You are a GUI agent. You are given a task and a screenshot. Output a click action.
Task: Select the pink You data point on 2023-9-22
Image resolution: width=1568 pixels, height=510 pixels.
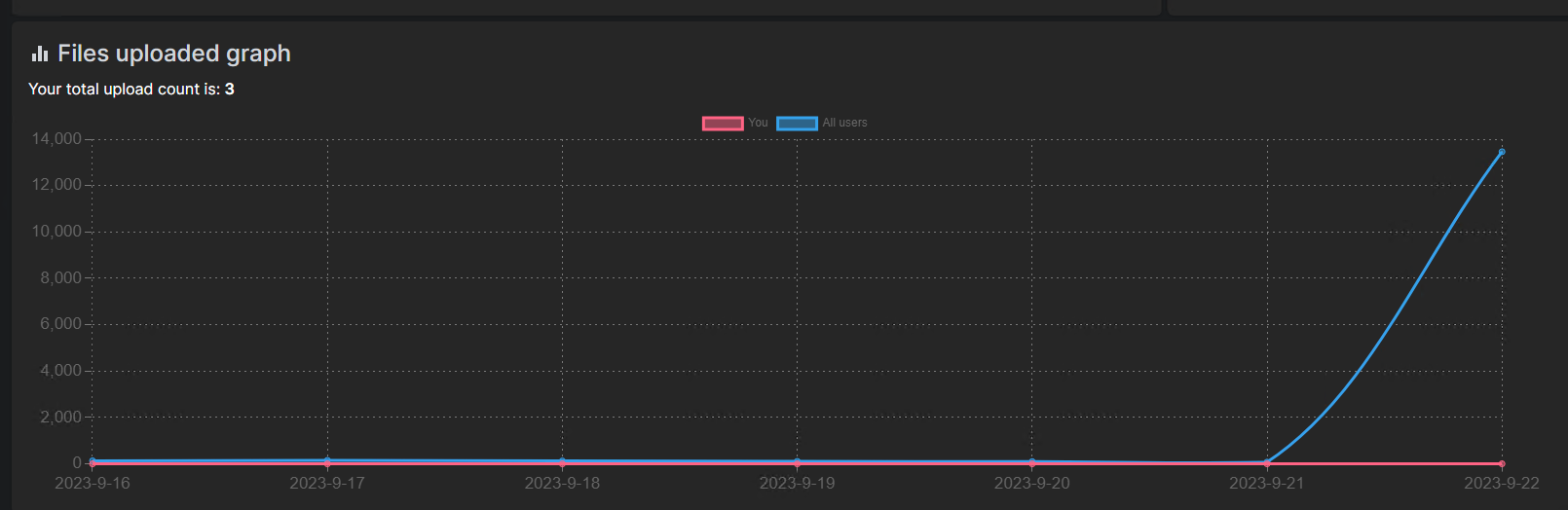pyautogui.click(x=1502, y=464)
